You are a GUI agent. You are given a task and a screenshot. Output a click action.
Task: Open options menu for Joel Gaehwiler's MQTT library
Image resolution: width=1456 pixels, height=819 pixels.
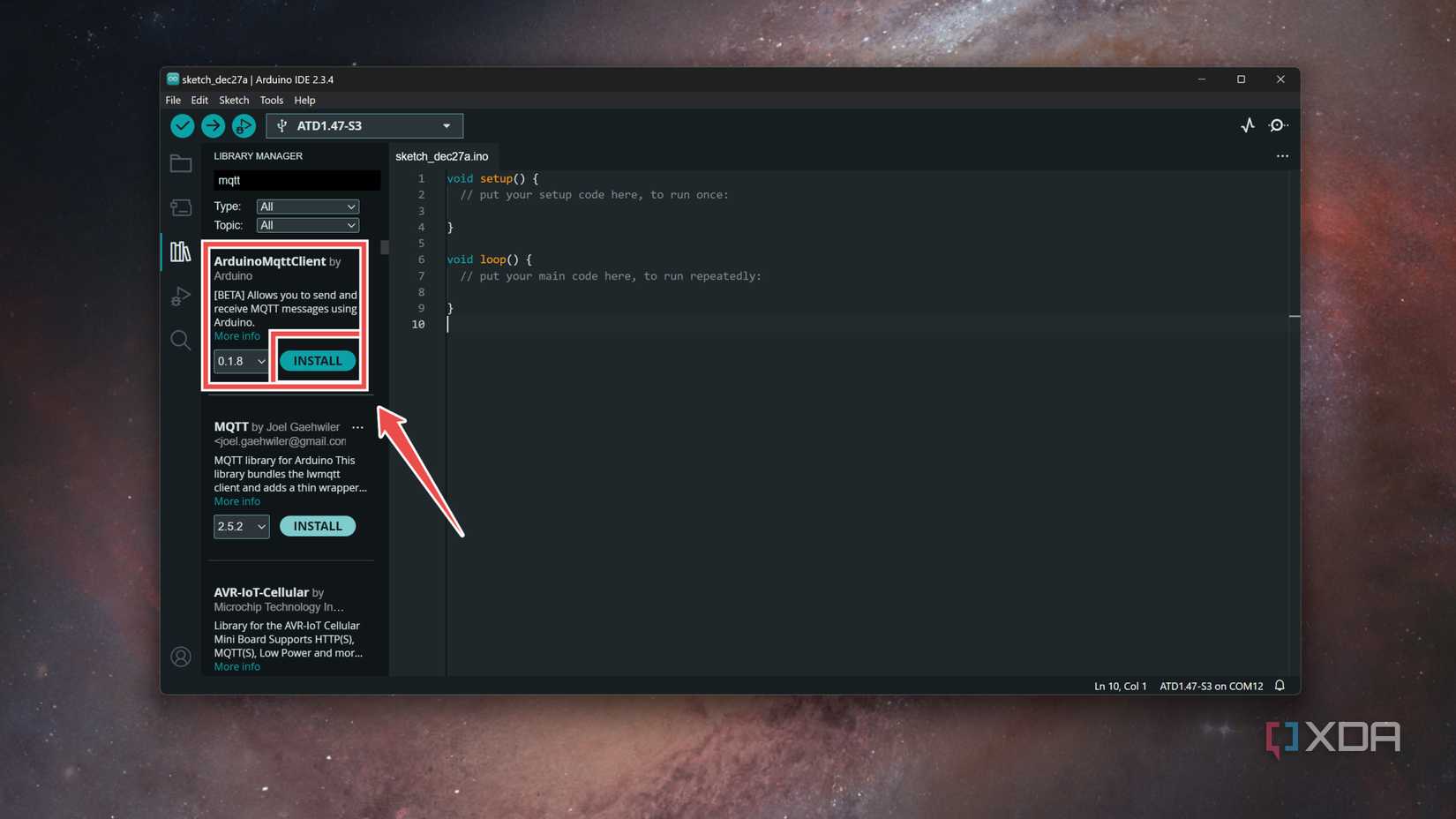(357, 427)
